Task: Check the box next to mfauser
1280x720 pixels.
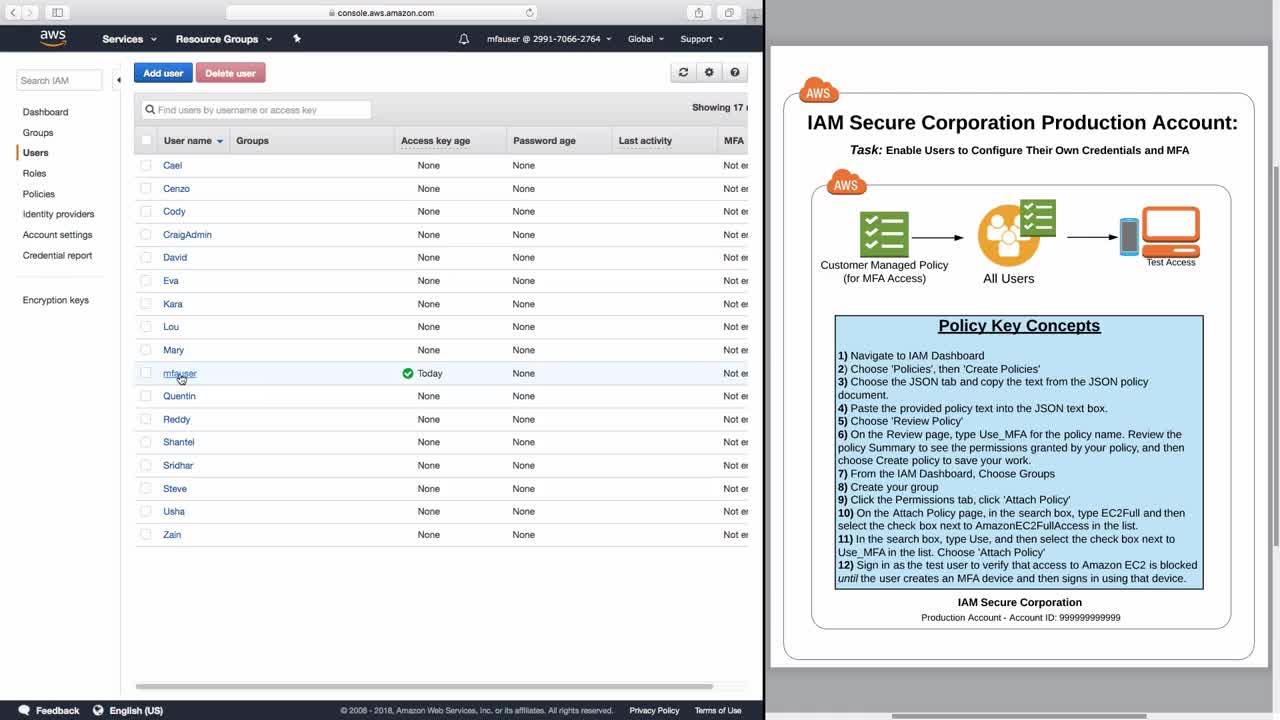Action: pos(146,373)
